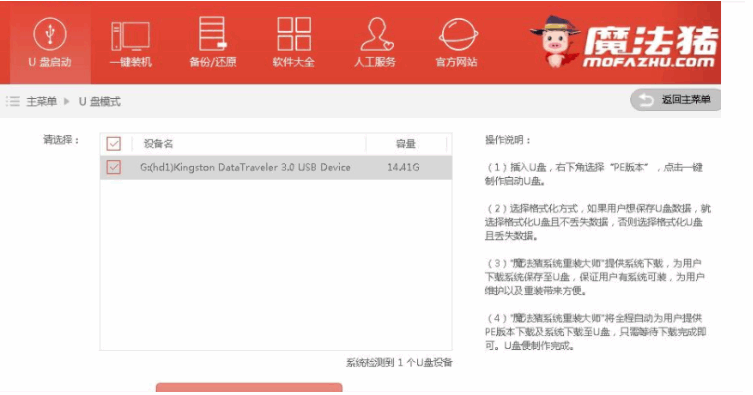The height and width of the screenshot is (395, 753).
Task: Open the 软件大全 software library tab
Action: (293, 43)
